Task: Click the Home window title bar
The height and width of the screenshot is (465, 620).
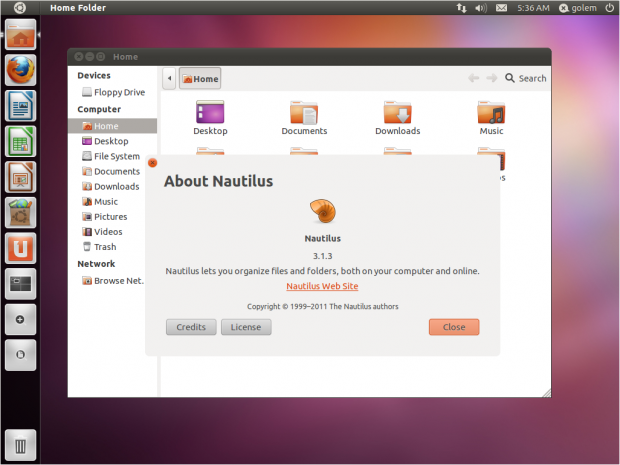Action: click(x=309, y=57)
